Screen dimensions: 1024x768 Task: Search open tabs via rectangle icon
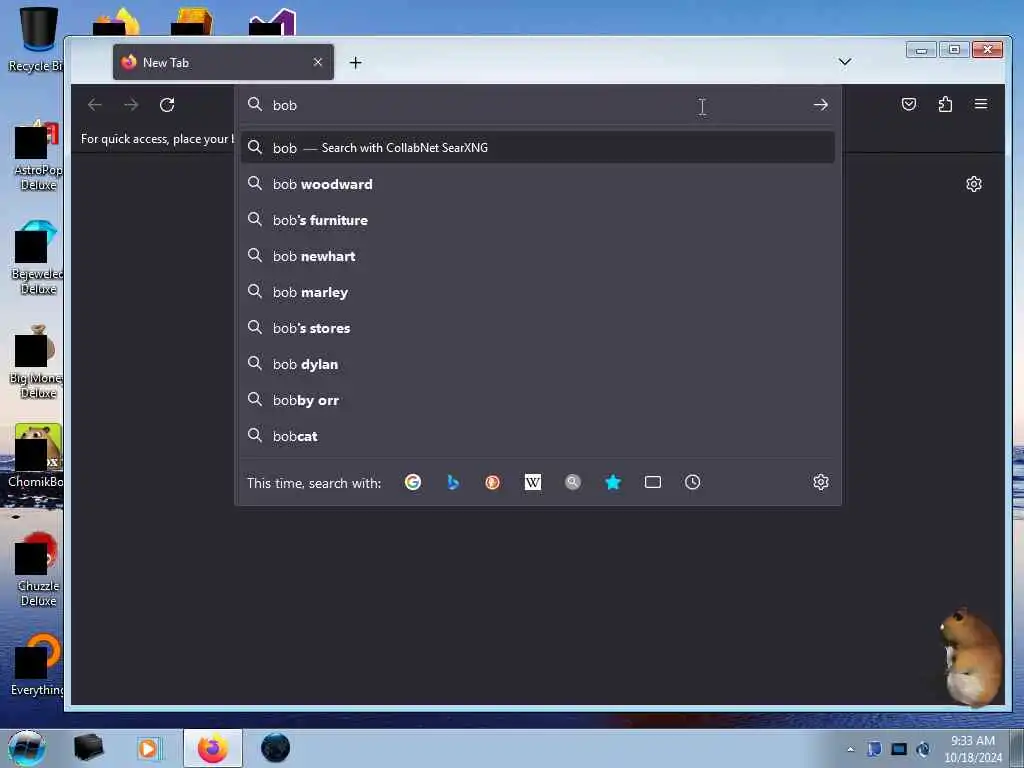click(x=652, y=482)
